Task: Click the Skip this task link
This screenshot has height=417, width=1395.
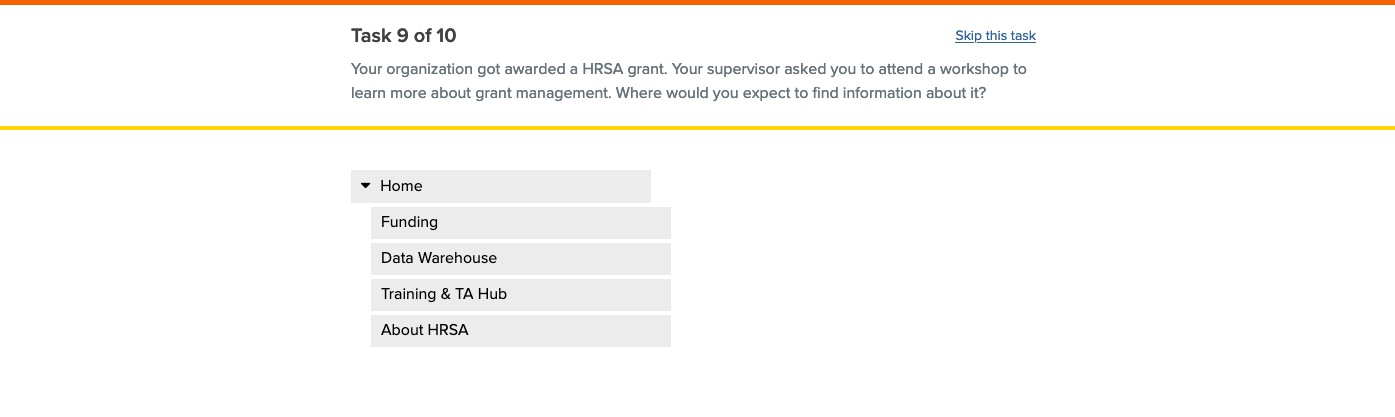Action: [x=995, y=36]
